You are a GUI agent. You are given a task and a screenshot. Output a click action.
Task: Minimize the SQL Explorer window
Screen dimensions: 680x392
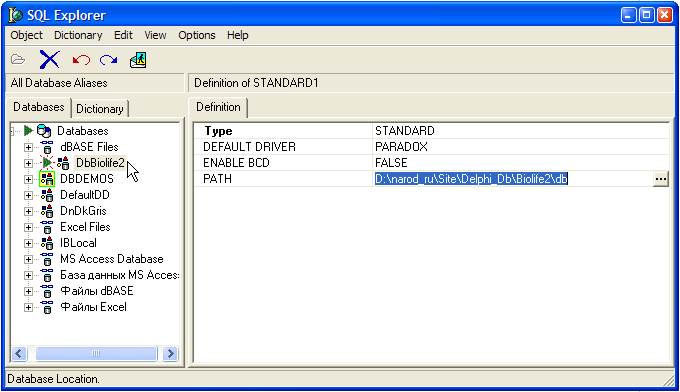(x=628, y=15)
